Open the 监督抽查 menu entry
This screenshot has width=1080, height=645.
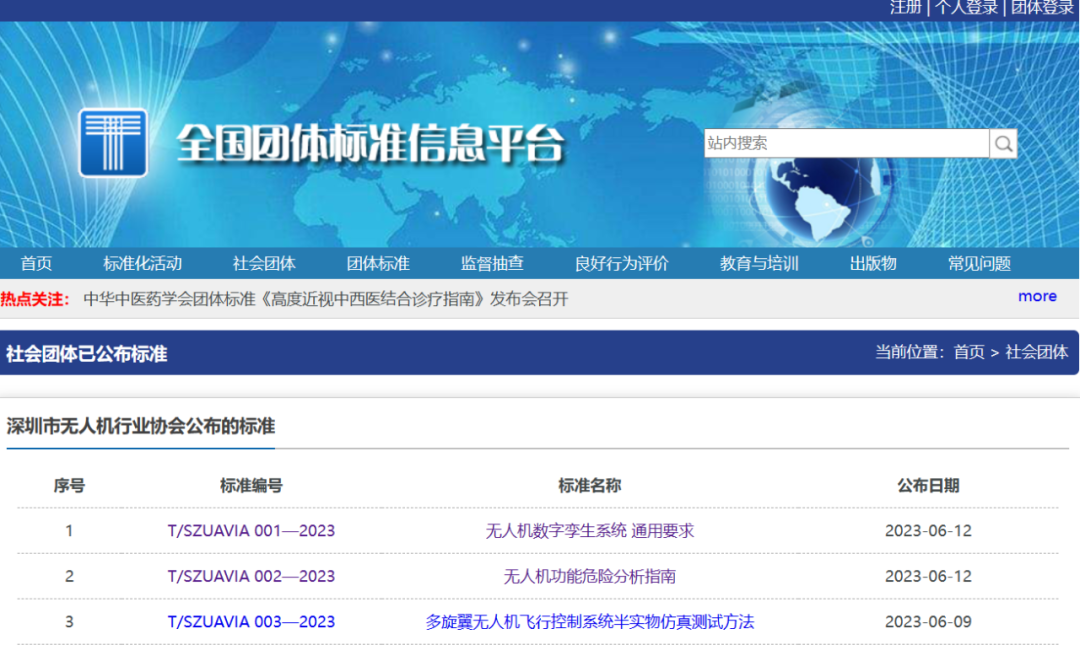[x=491, y=263]
